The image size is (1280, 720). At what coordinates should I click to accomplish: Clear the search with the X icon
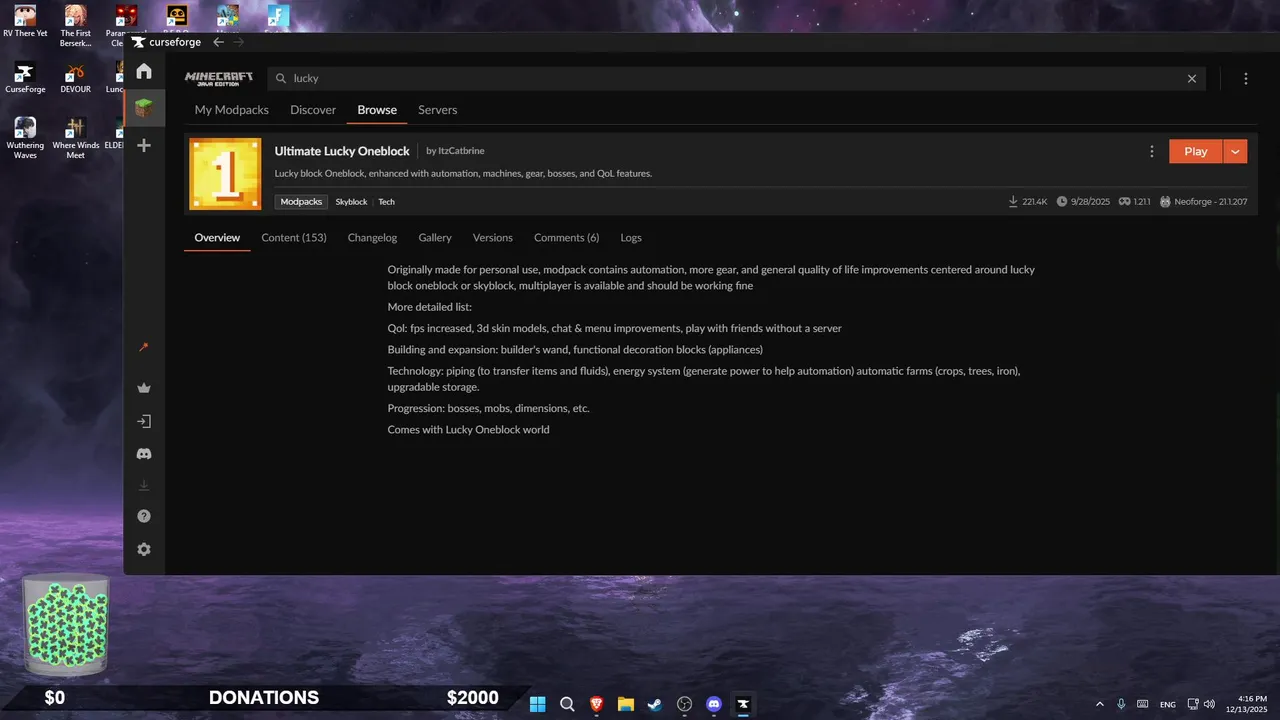tap(1192, 78)
